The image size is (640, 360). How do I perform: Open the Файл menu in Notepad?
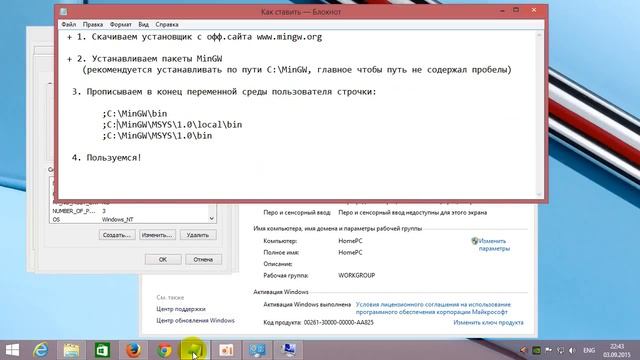pos(69,24)
